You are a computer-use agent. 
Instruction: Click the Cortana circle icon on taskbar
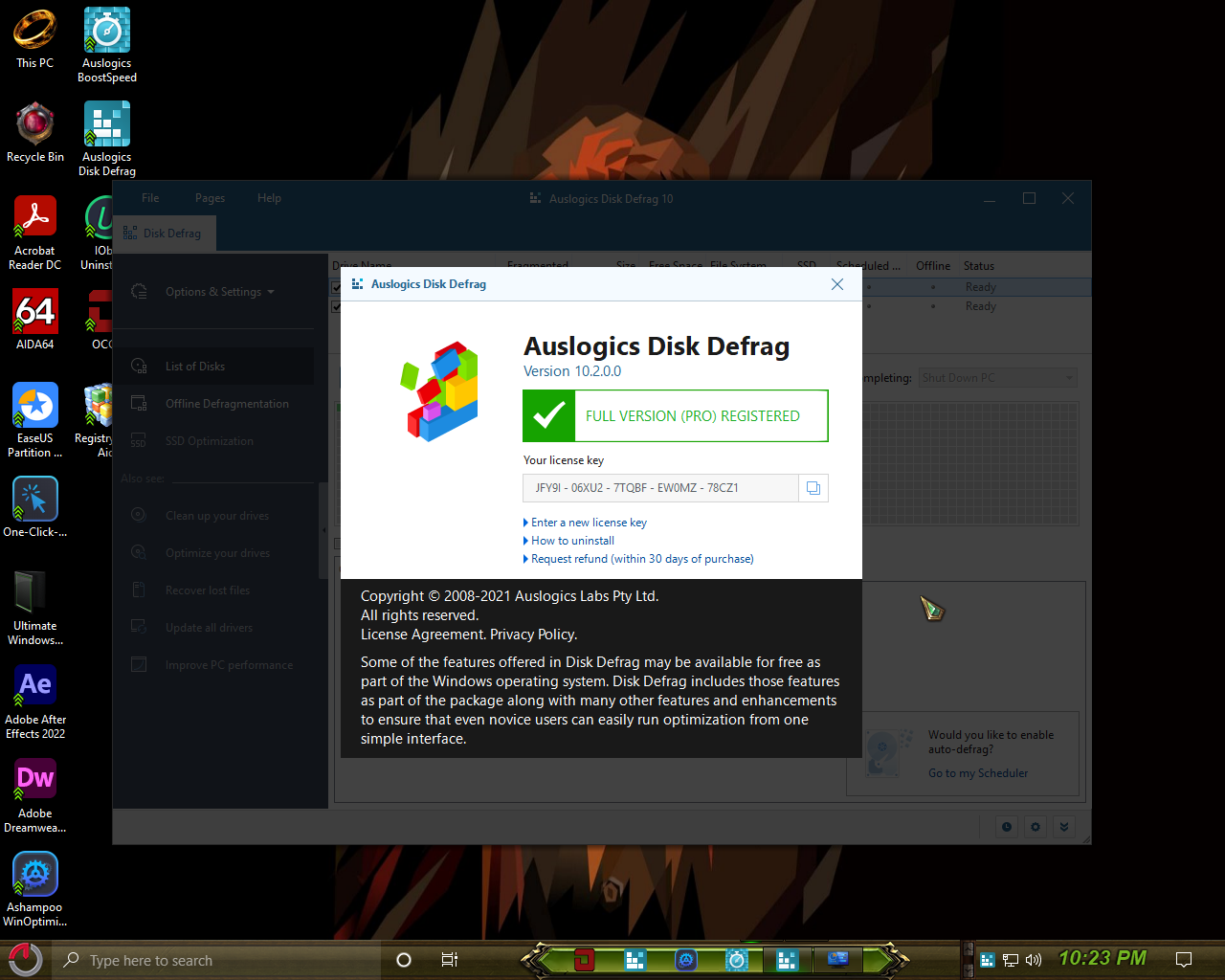404,960
